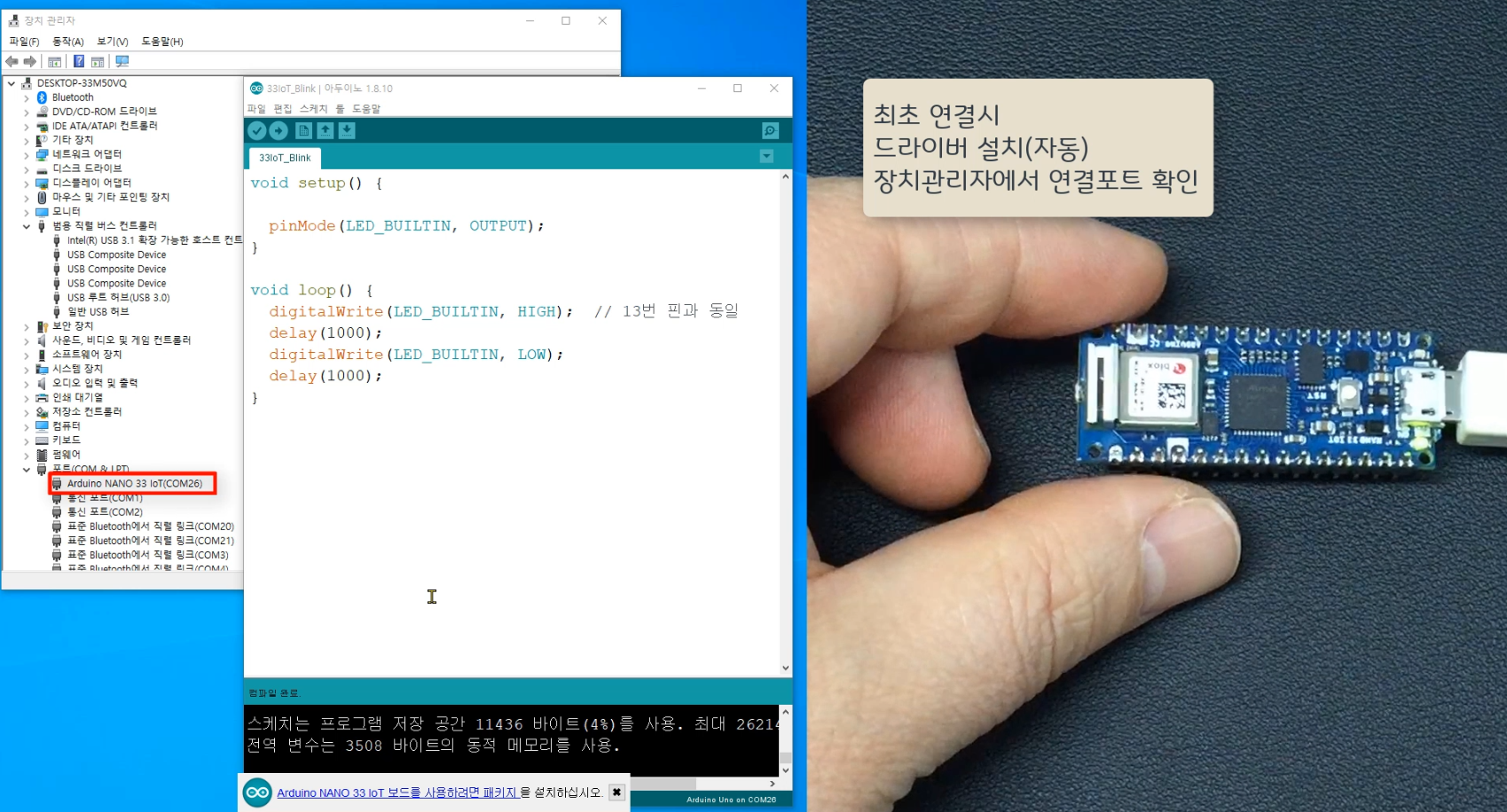Click the 저장소 컨트롤러 category label
Screen dimensions: 1507x812
87,412
